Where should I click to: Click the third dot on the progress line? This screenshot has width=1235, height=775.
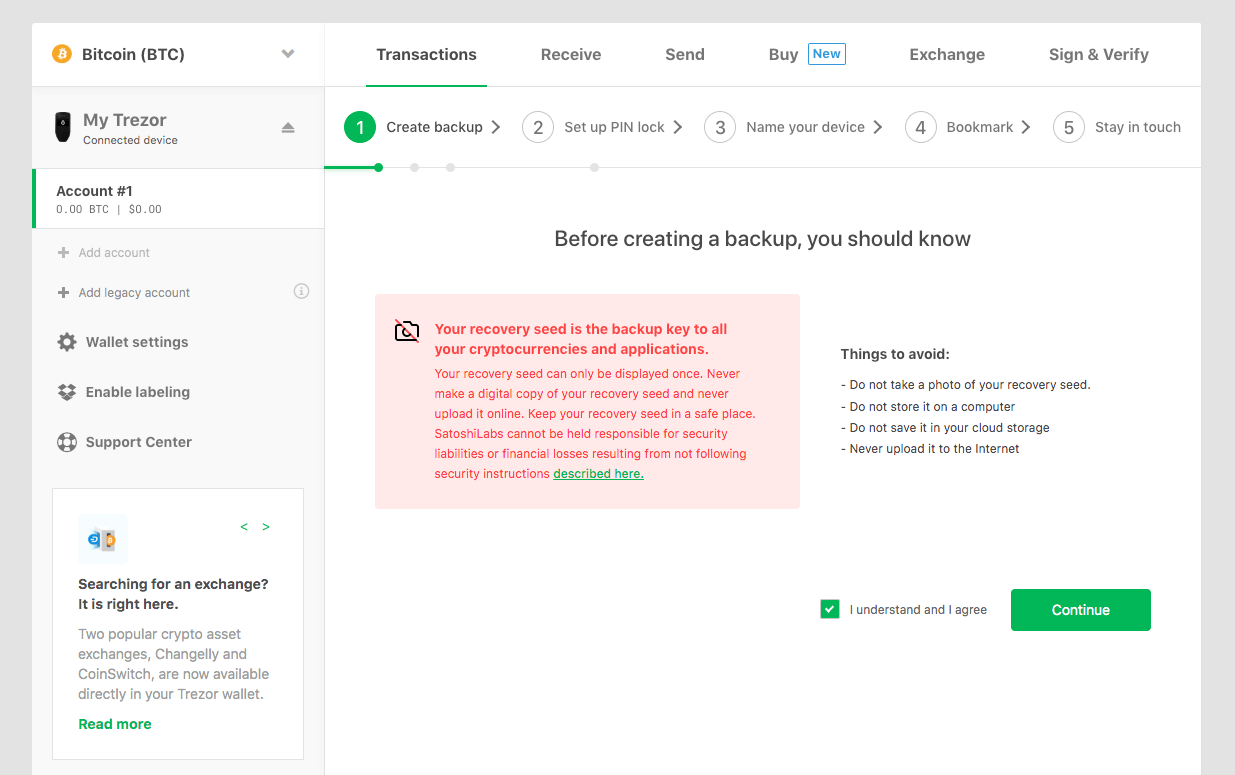tap(450, 168)
